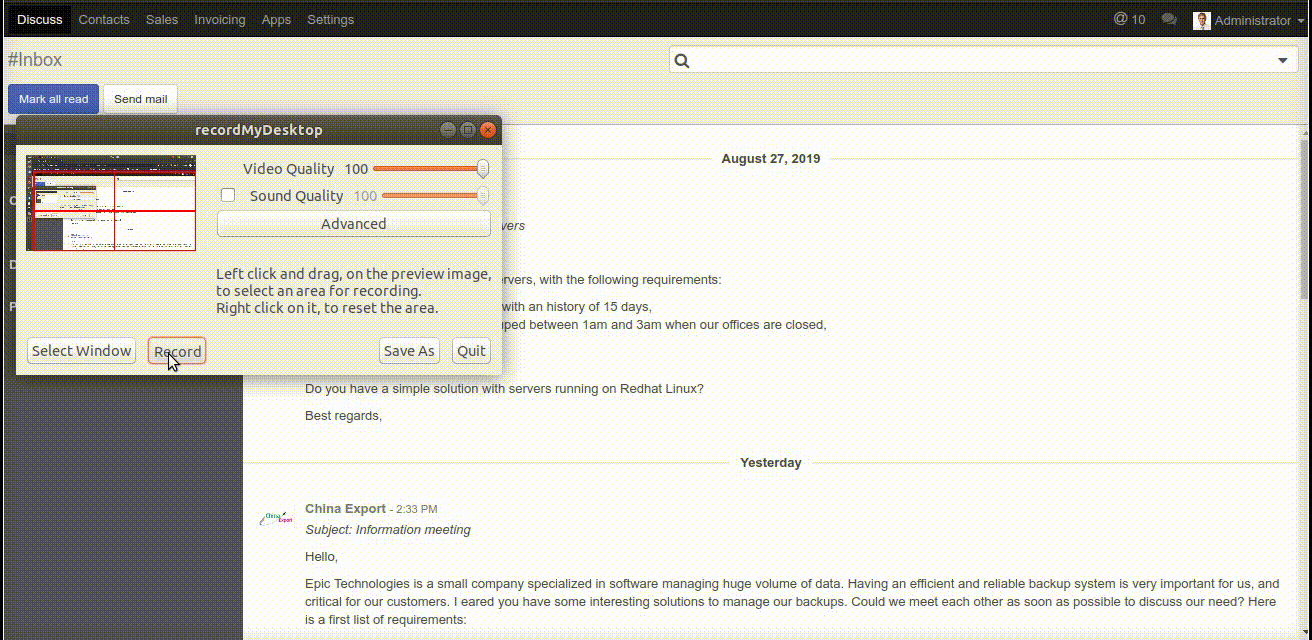Screen dimensions: 1312x640
Task: Click the 2:33 PM message timestamp
Action: (x=416, y=510)
